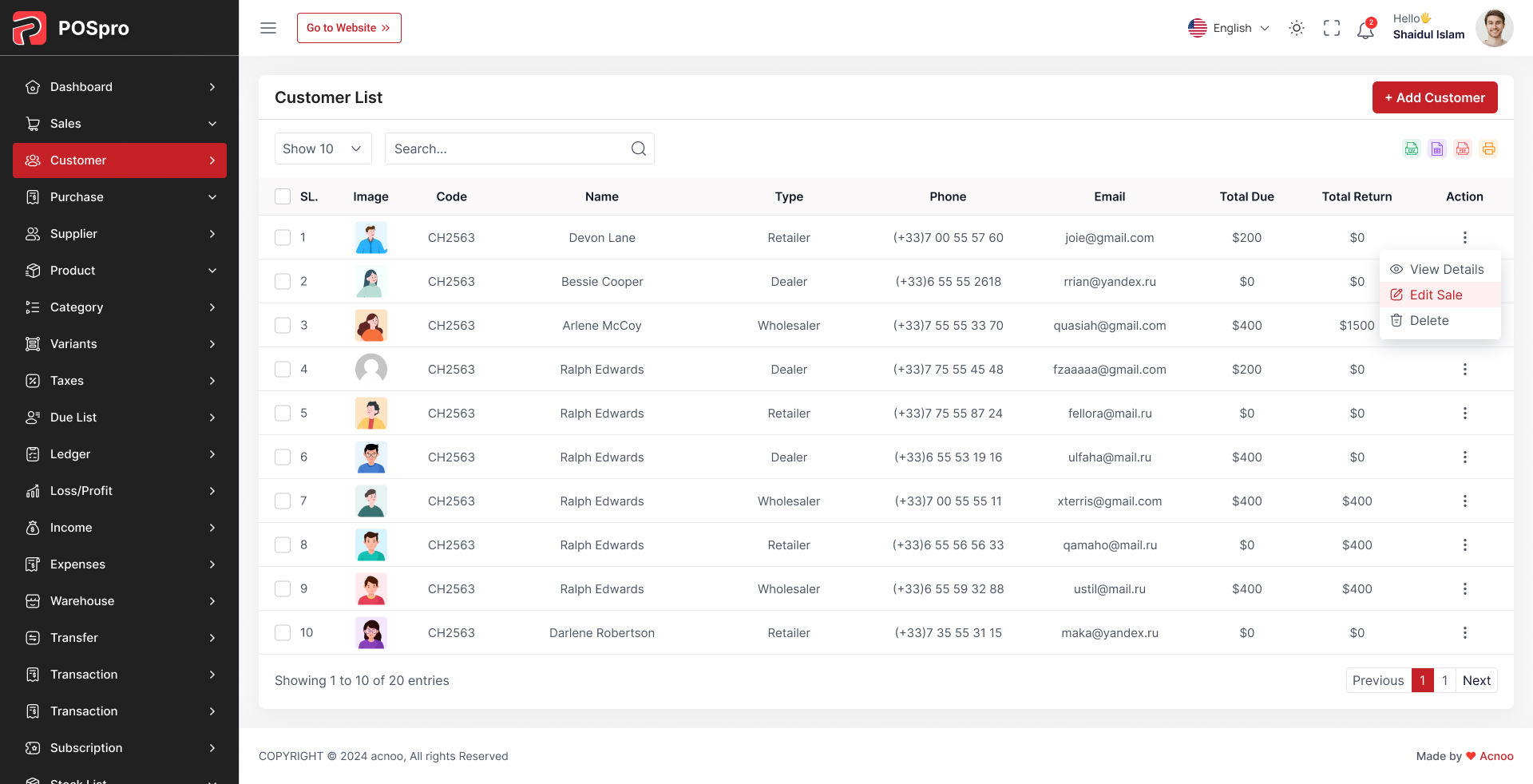Choose Delete from the action menu
Image resolution: width=1533 pixels, height=784 pixels.
tap(1440, 320)
